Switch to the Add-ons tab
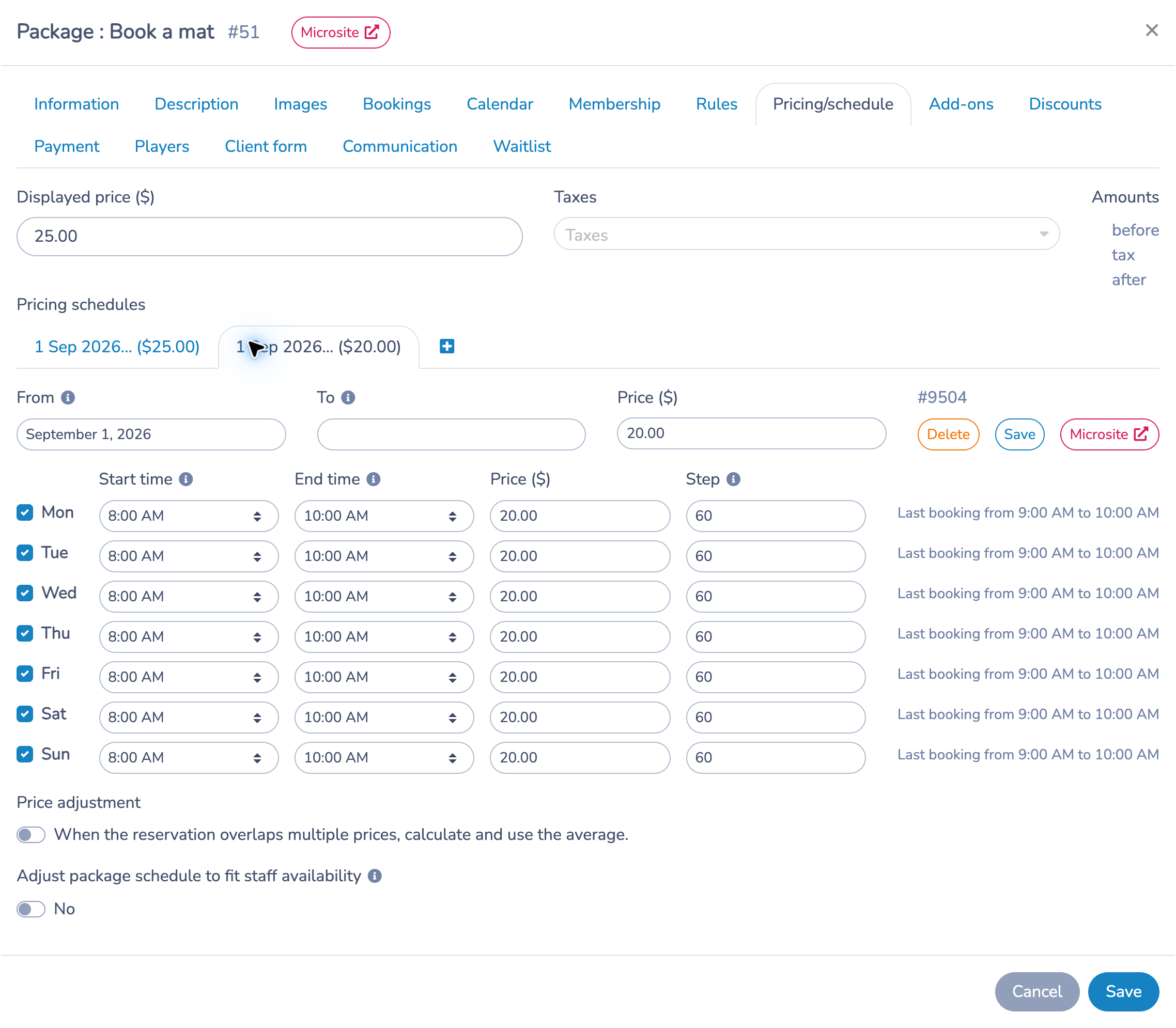Screen dimensions: 1176x1028 (x=961, y=104)
